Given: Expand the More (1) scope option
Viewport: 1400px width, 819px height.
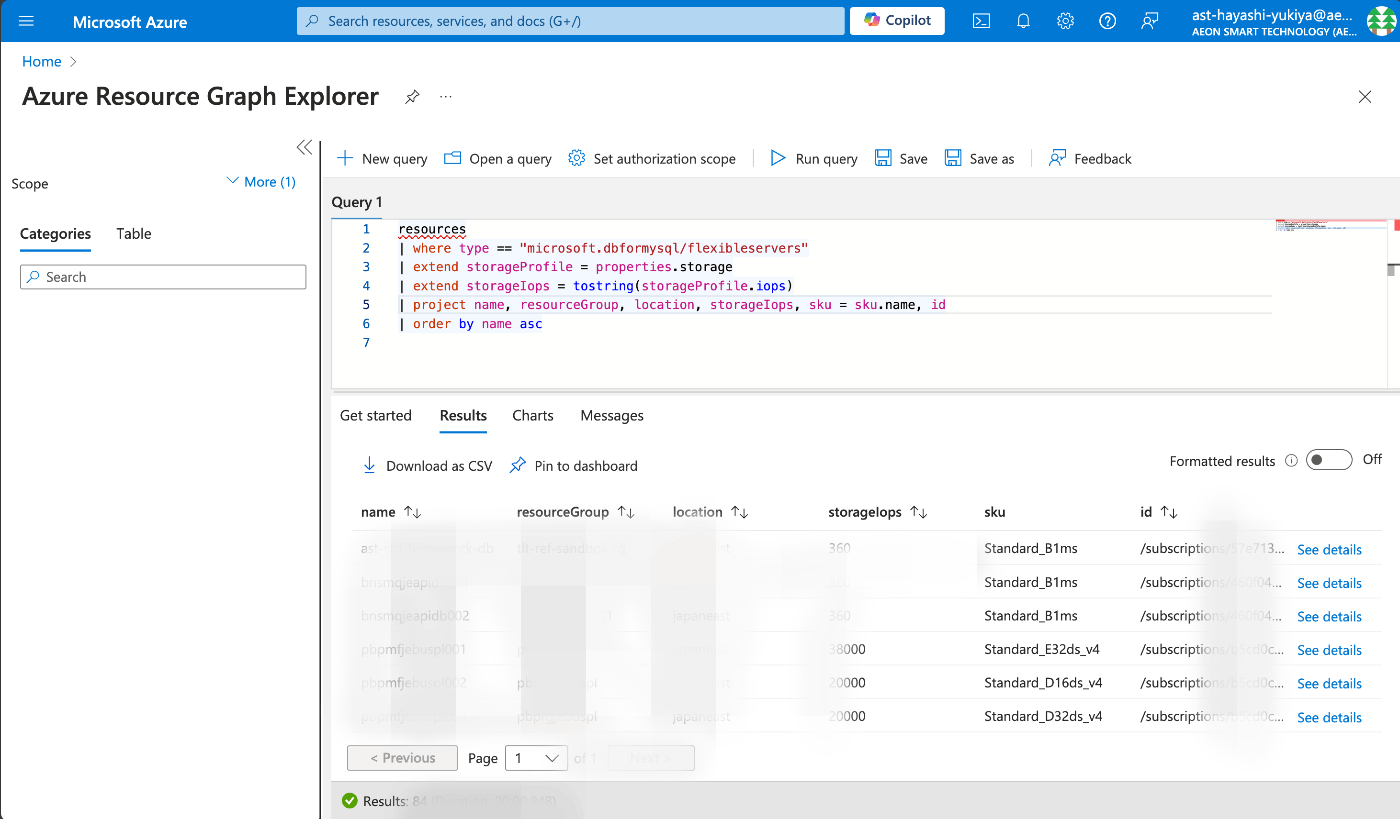Looking at the screenshot, I should (261, 182).
